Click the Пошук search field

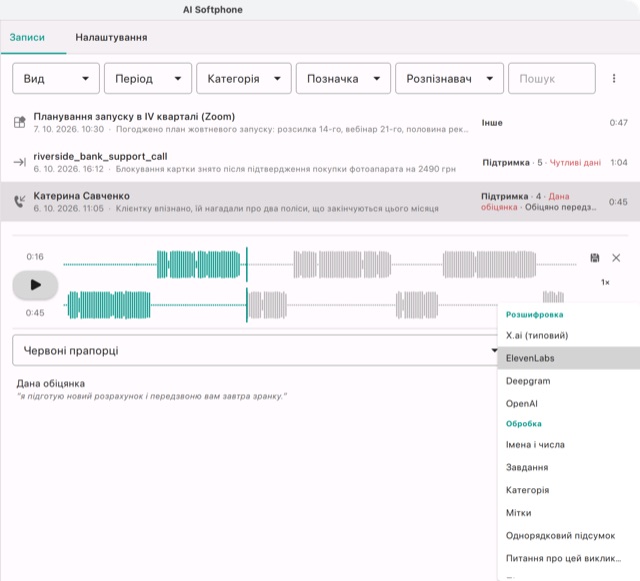click(552, 78)
